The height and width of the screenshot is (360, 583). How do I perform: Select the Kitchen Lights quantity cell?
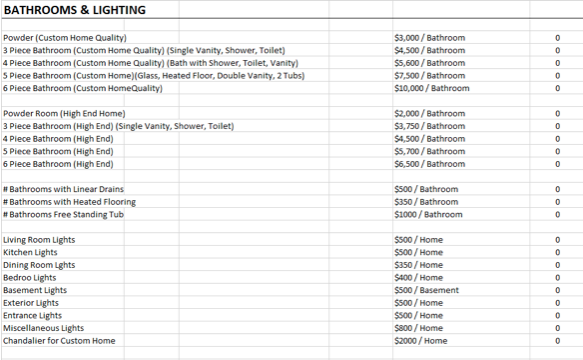557,253
